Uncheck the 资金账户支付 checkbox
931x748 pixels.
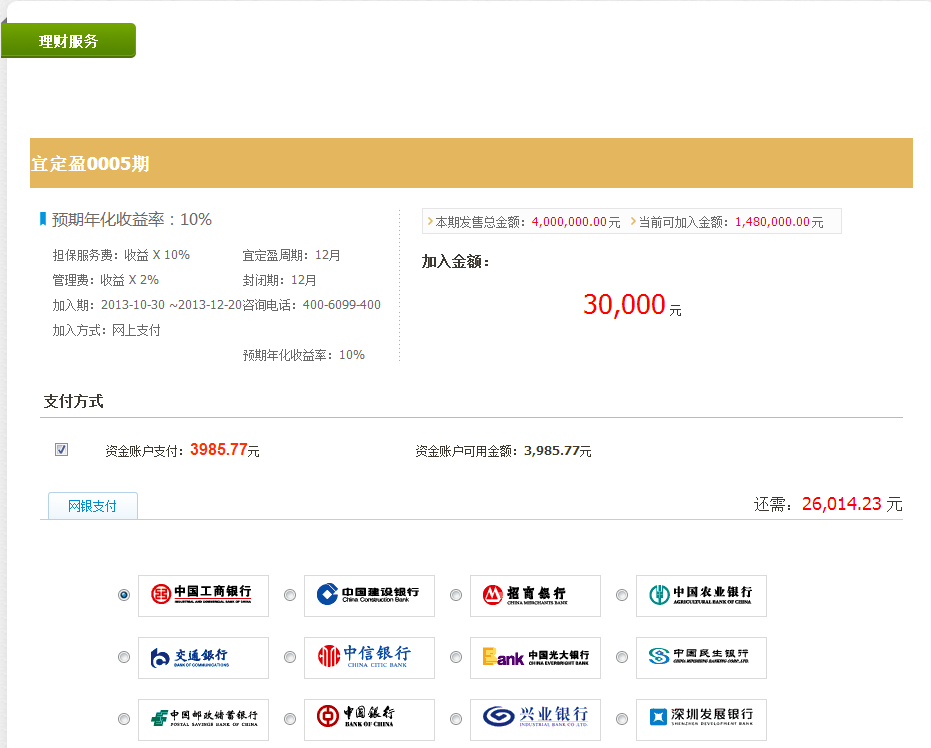[x=61, y=450]
